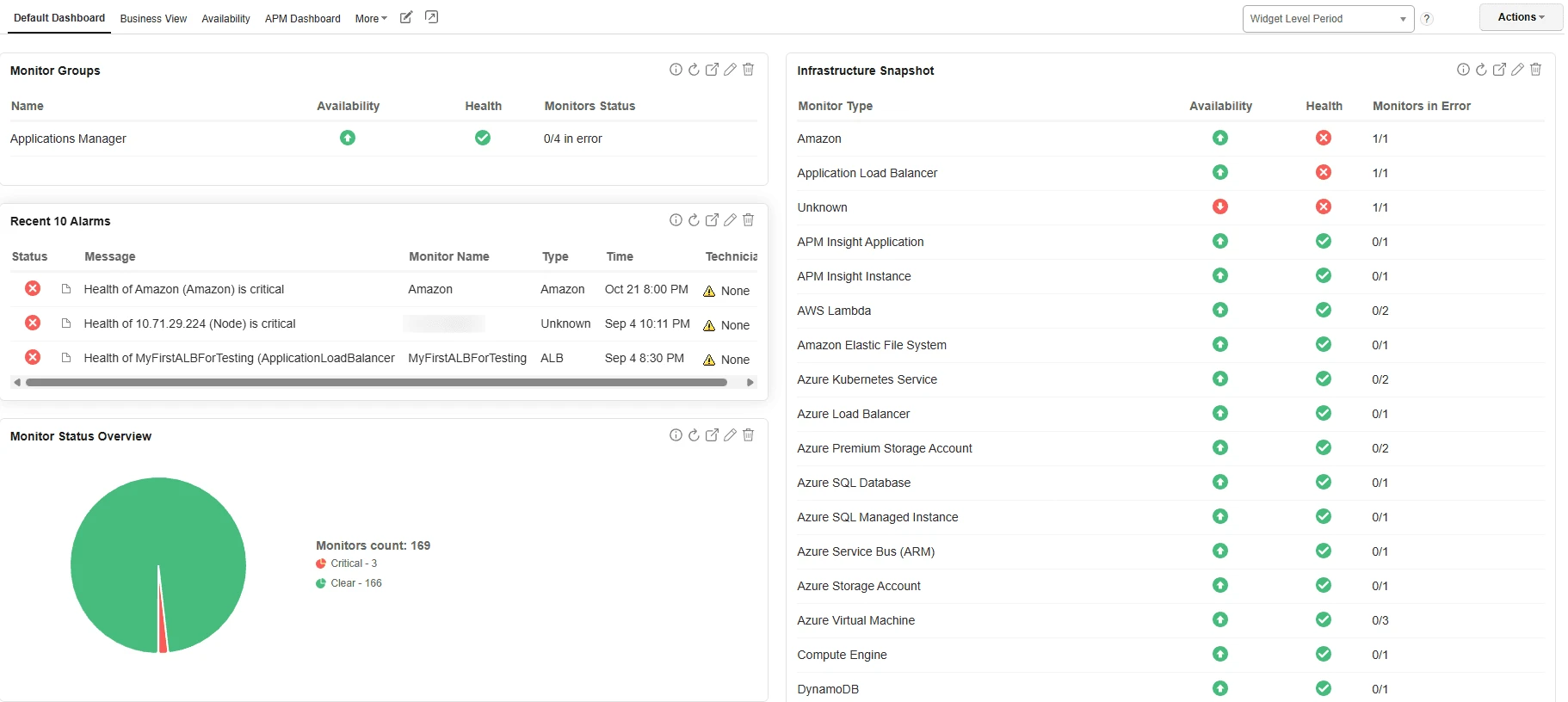Switch to the Business View tab

153,19
